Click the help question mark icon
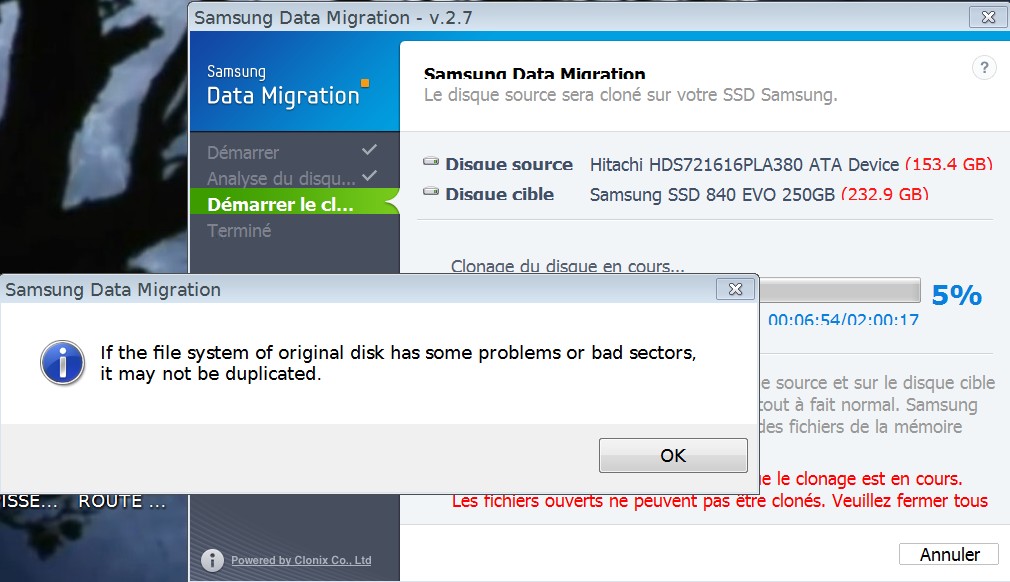The height and width of the screenshot is (582, 1010). tap(984, 68)
